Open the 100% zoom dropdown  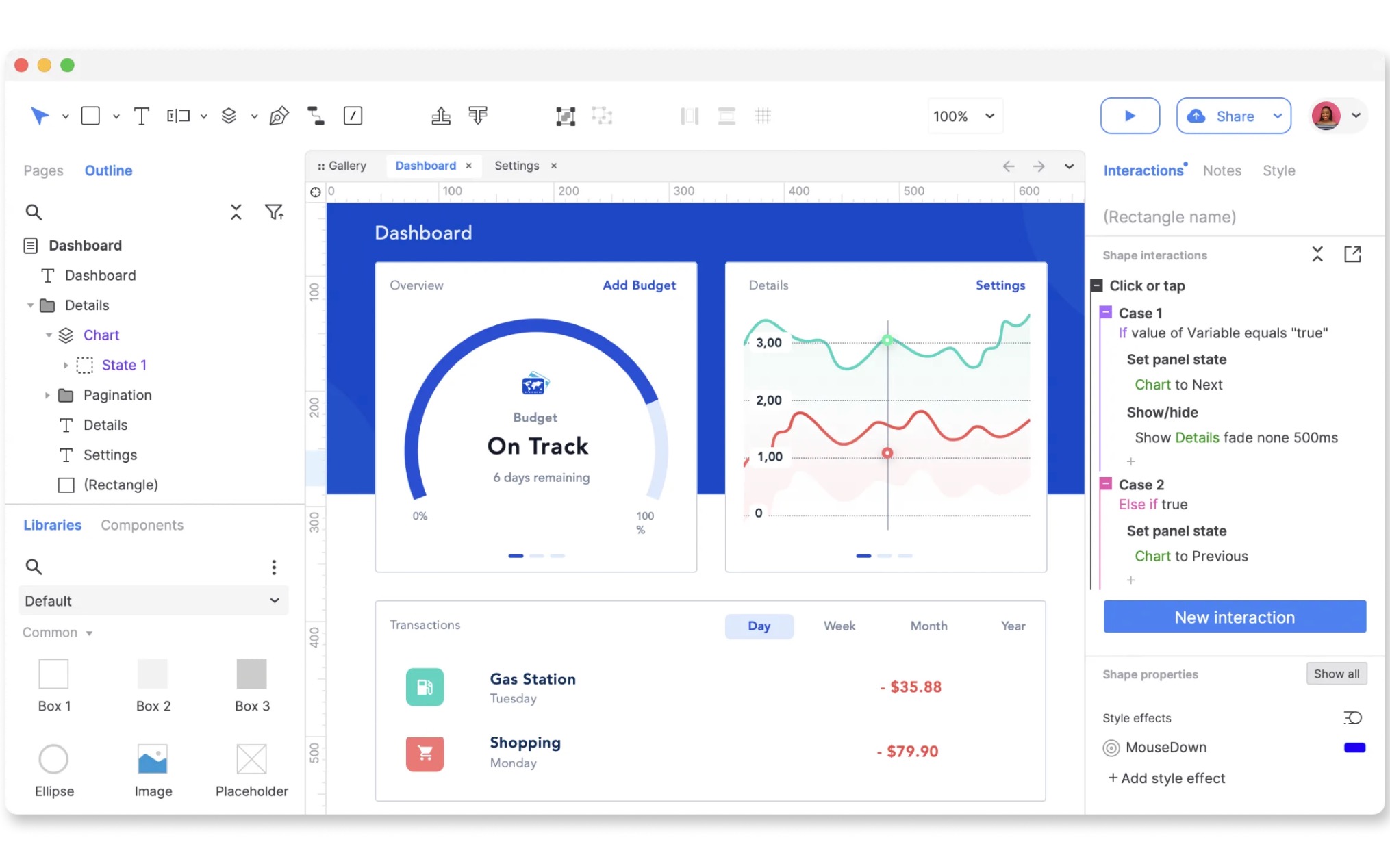coord(963,116)
